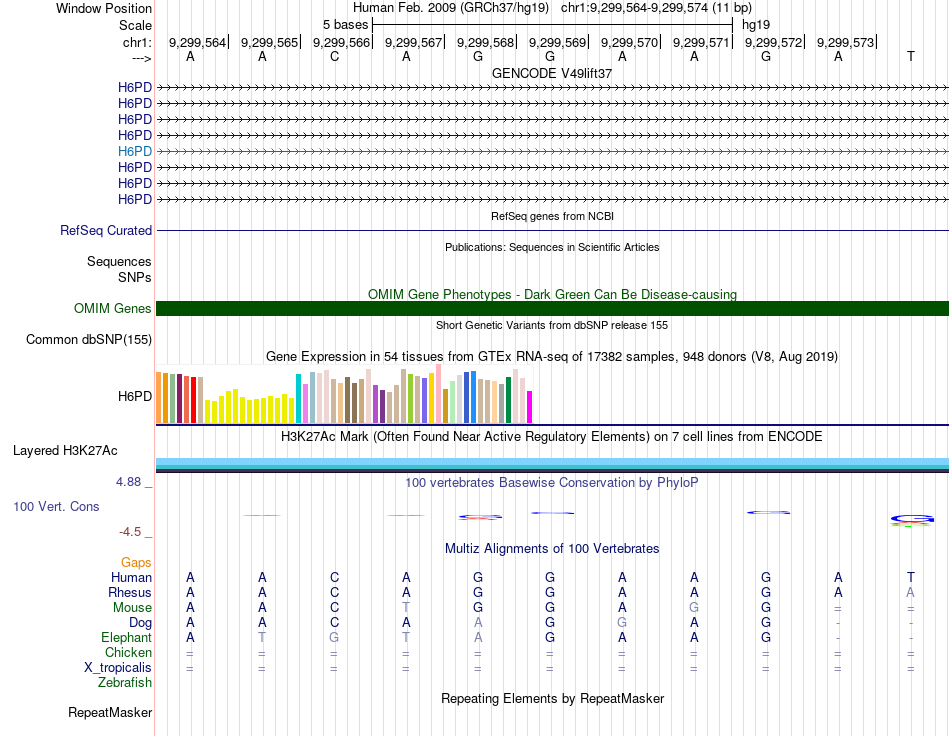The width and height of the screenshot is (950, 736).
Task: Click the magenta last bar in GTEx chart
Action: [x=530, y=407]
